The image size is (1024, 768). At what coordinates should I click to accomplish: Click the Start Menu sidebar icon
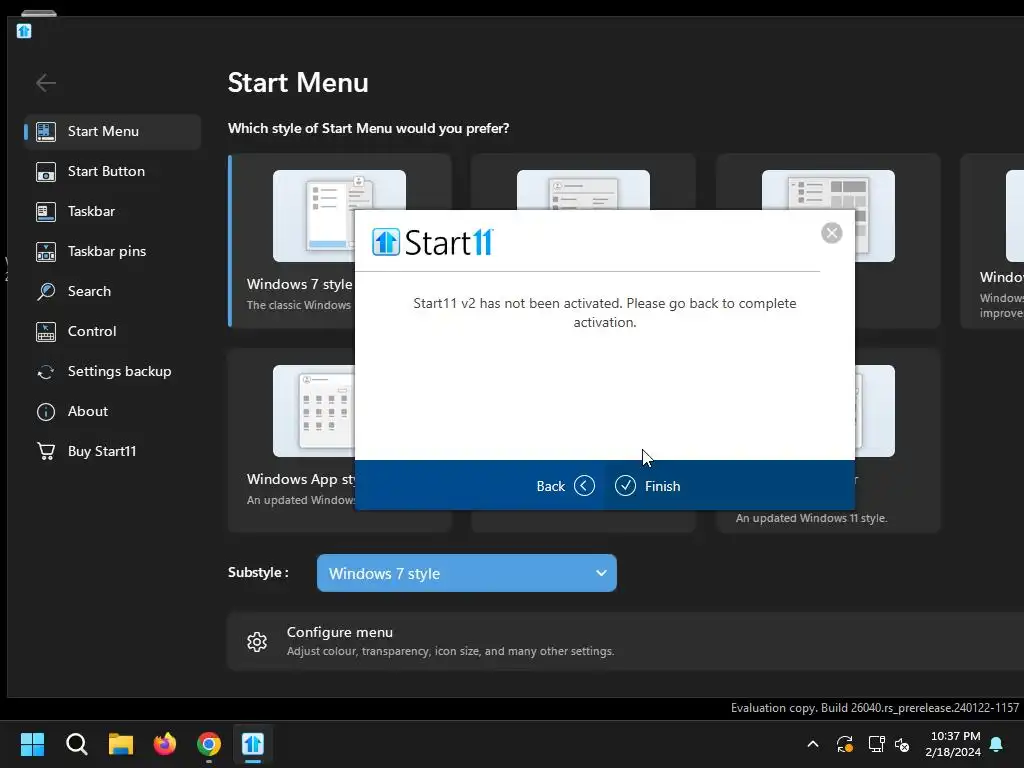[x=46, y=131]
